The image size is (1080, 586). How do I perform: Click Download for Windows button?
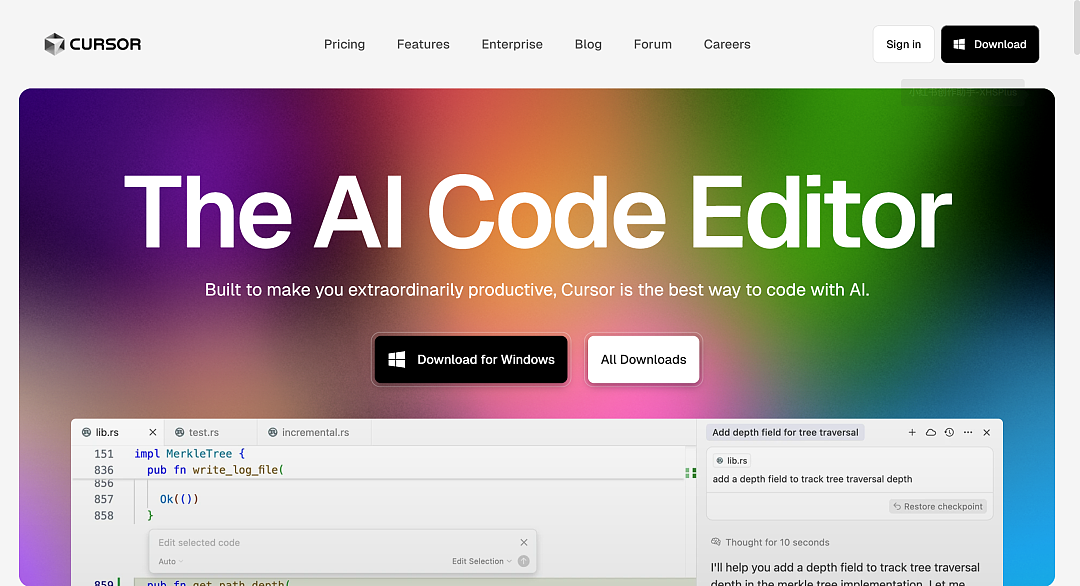[471, 359]
